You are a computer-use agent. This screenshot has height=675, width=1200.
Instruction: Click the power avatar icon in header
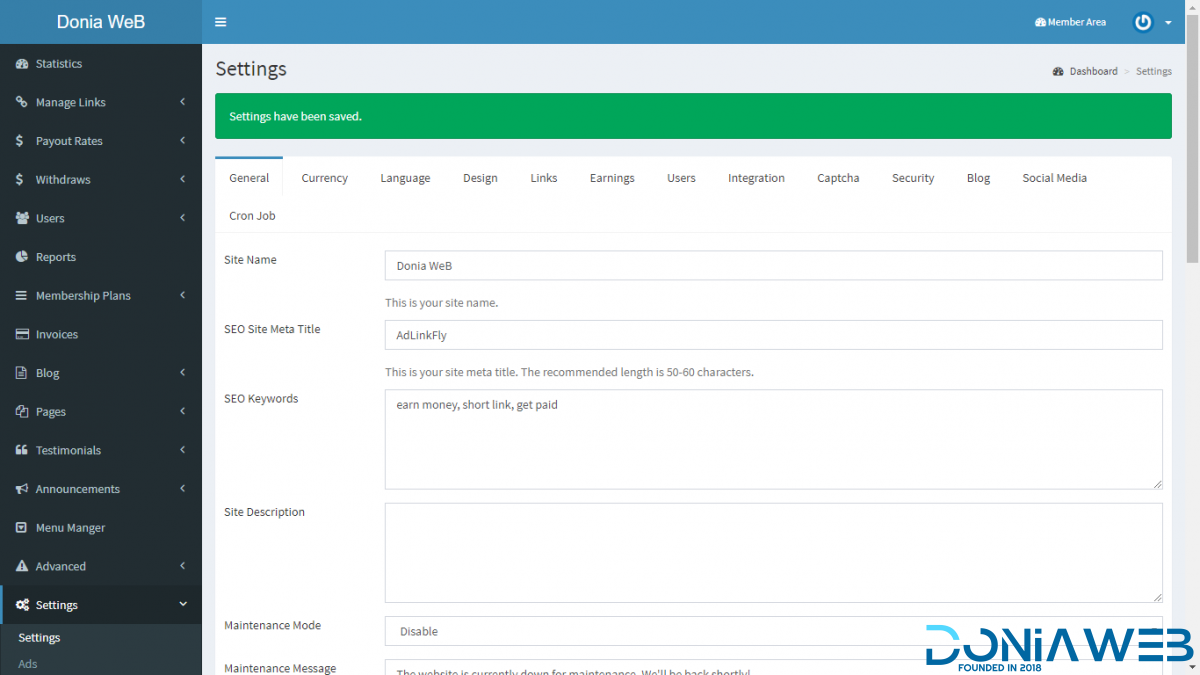click(1143, 22)
